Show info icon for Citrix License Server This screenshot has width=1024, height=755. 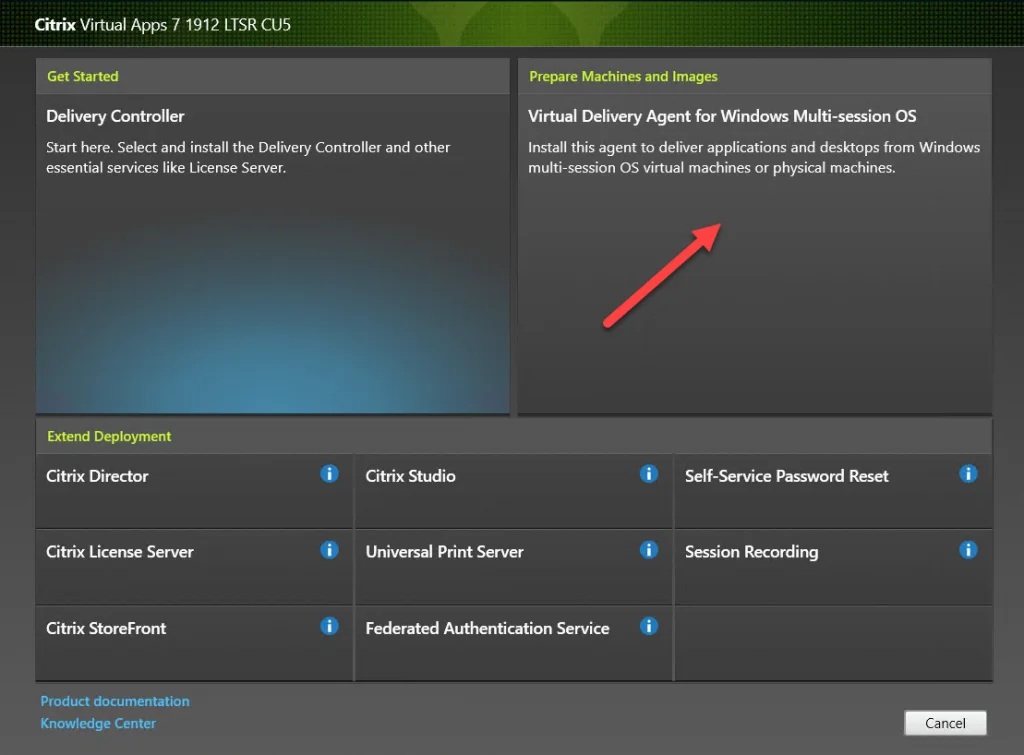pos(329,550)
